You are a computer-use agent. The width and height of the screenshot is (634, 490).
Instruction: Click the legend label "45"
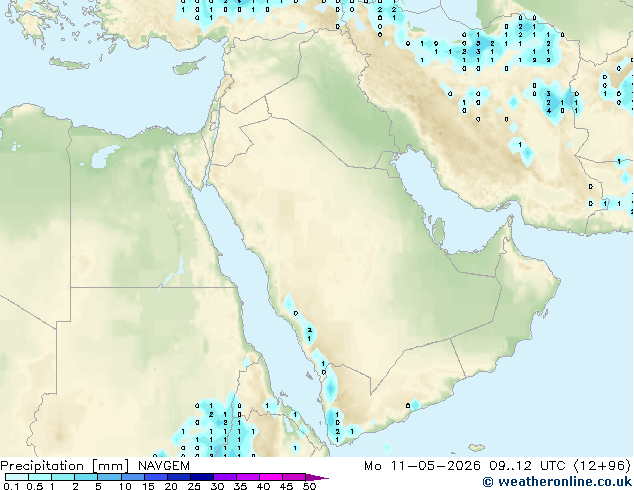click(x=286, y=486)
